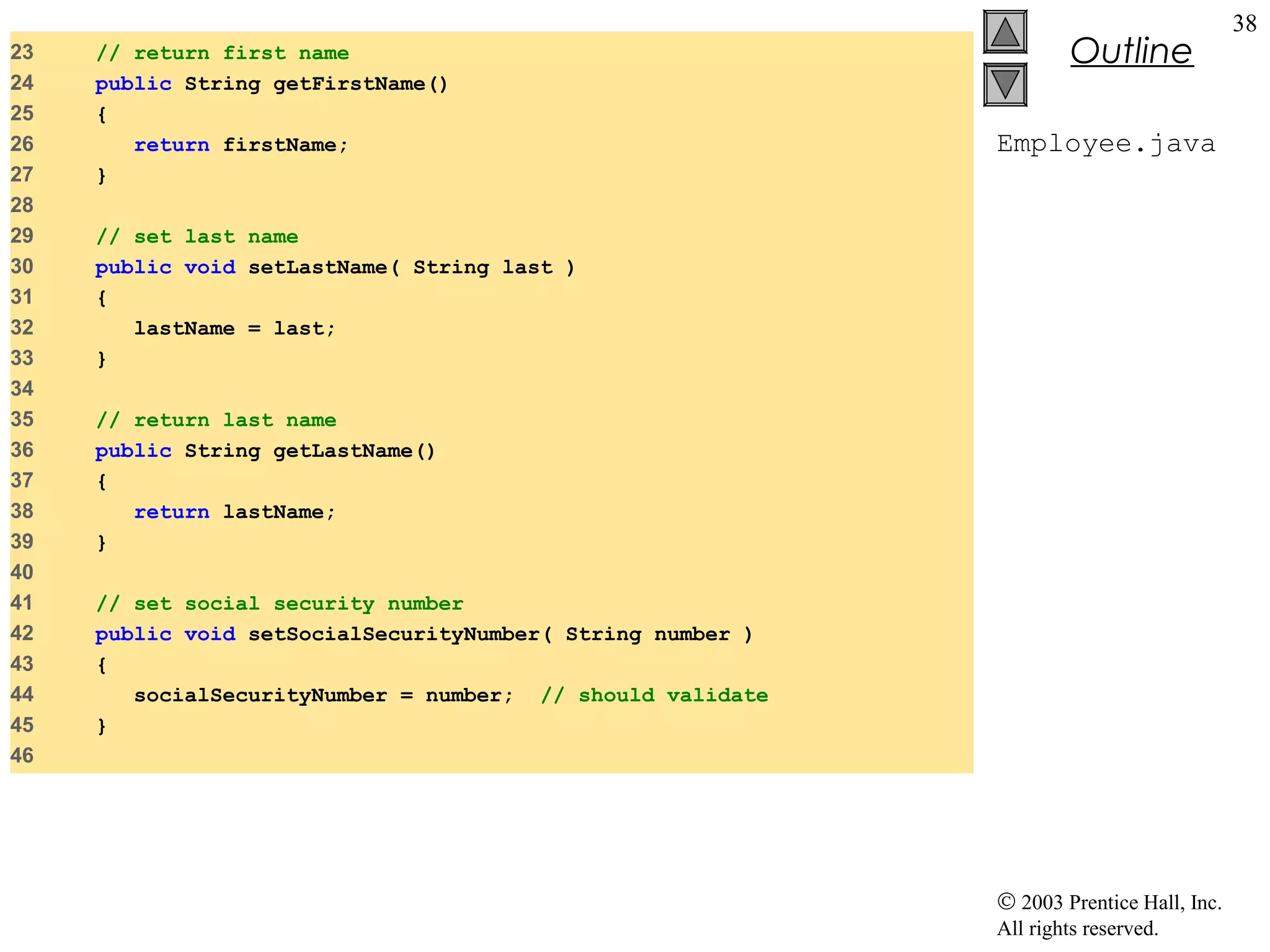
Task: Select 'public String getFirstName()' line
Action: click(271, 84)
